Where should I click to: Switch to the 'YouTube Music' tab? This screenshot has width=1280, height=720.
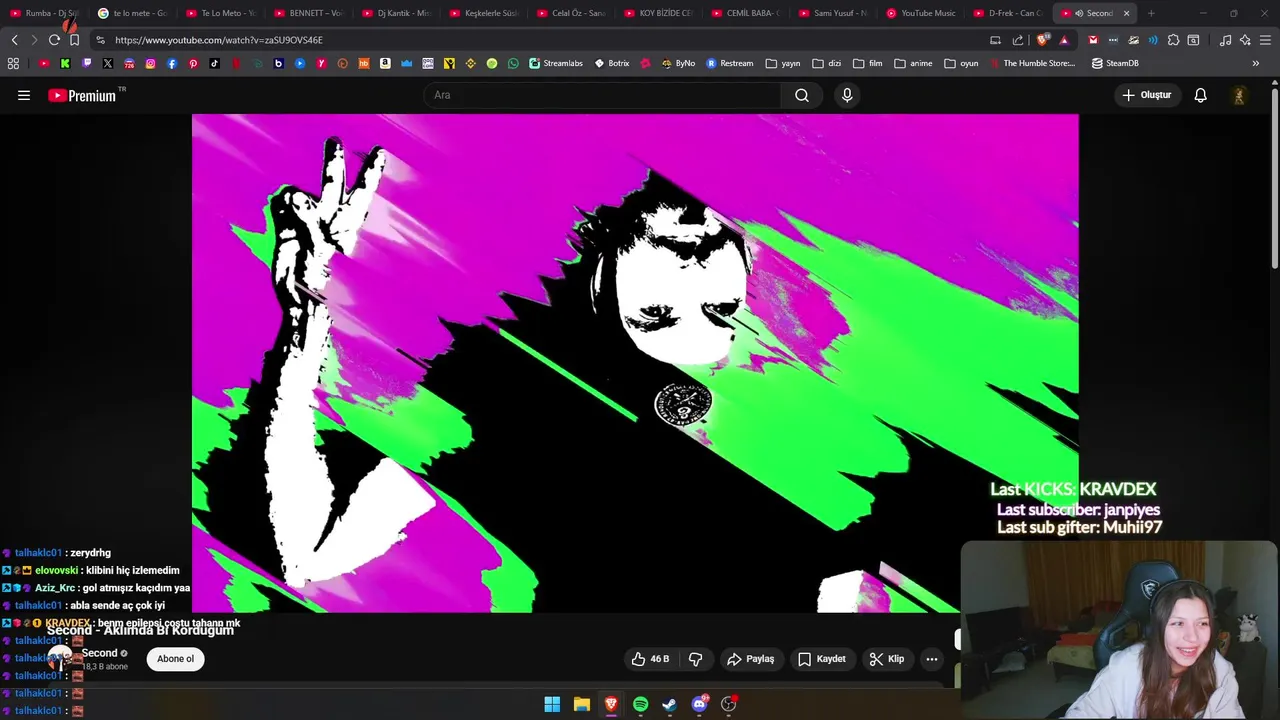point(921,13)
